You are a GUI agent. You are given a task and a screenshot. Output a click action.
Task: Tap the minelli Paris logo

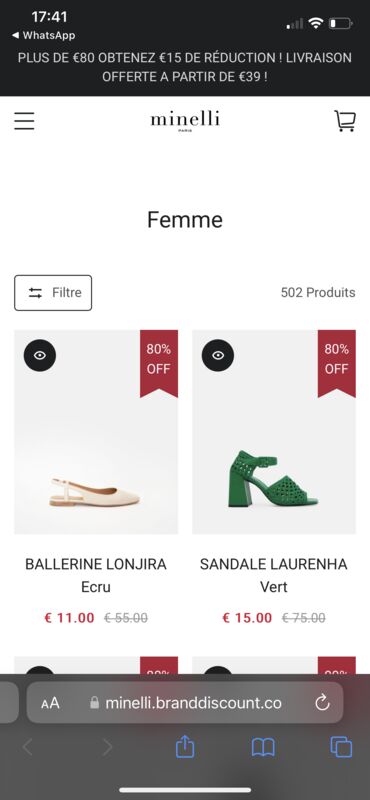tap(185, 121)
